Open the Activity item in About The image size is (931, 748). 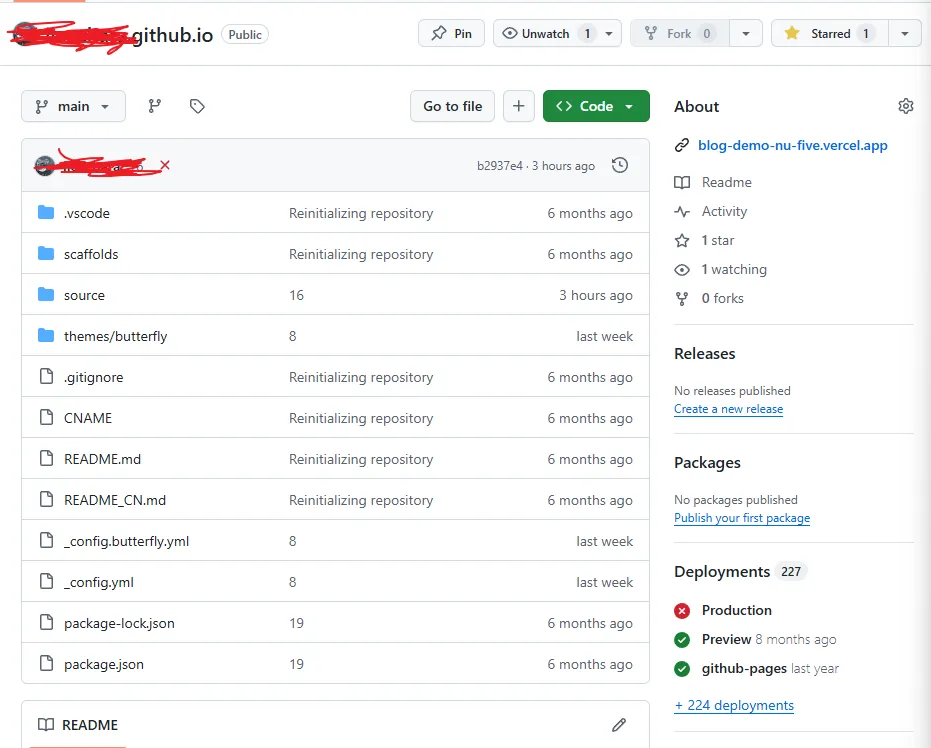pos(724,211)
